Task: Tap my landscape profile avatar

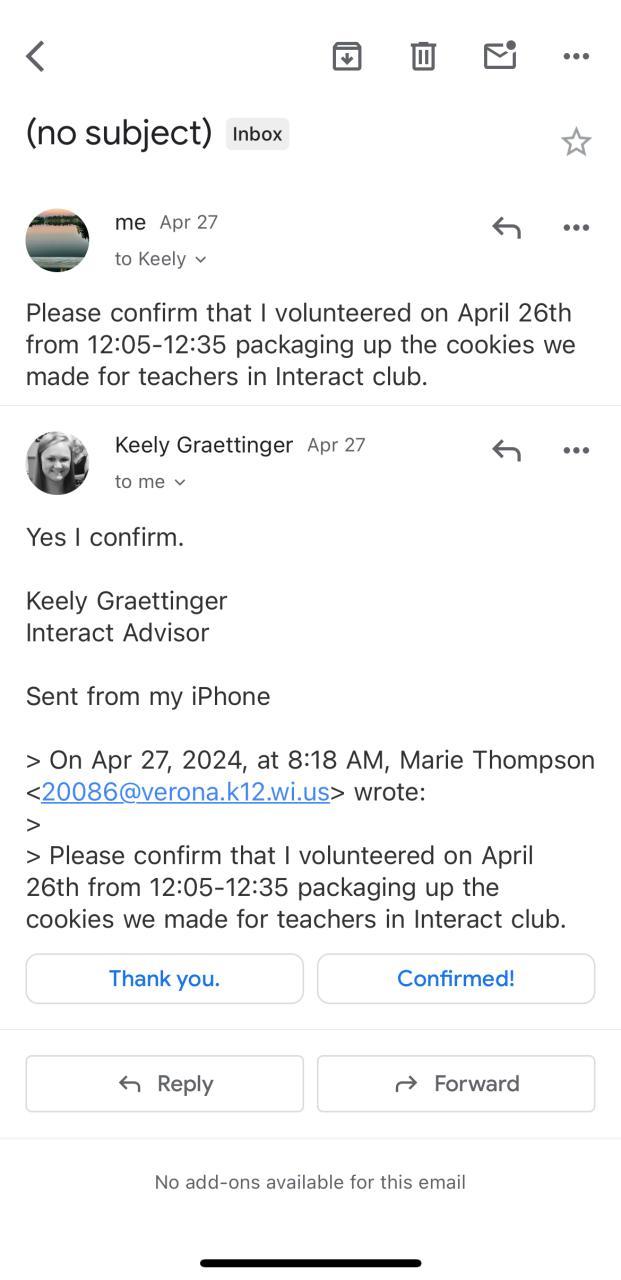Action: 57,240
